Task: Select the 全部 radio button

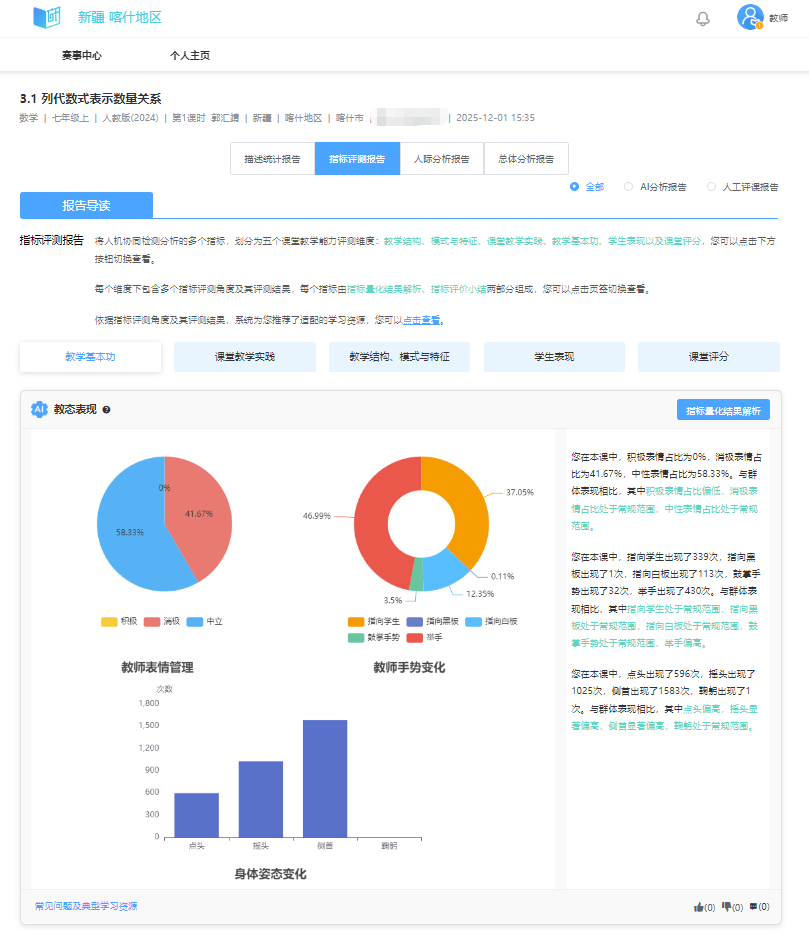Action: (x=573, y=186)
